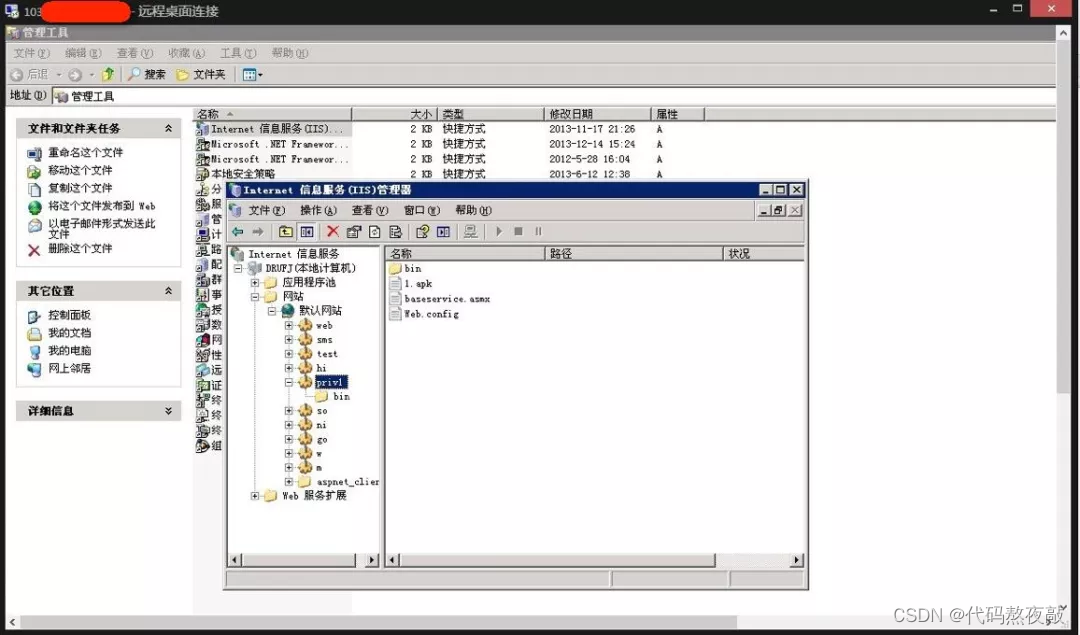The width and height of the screenshot is (1080, 635).
Task: Select the bin folder in right pane
Action: tap(413, 269)
